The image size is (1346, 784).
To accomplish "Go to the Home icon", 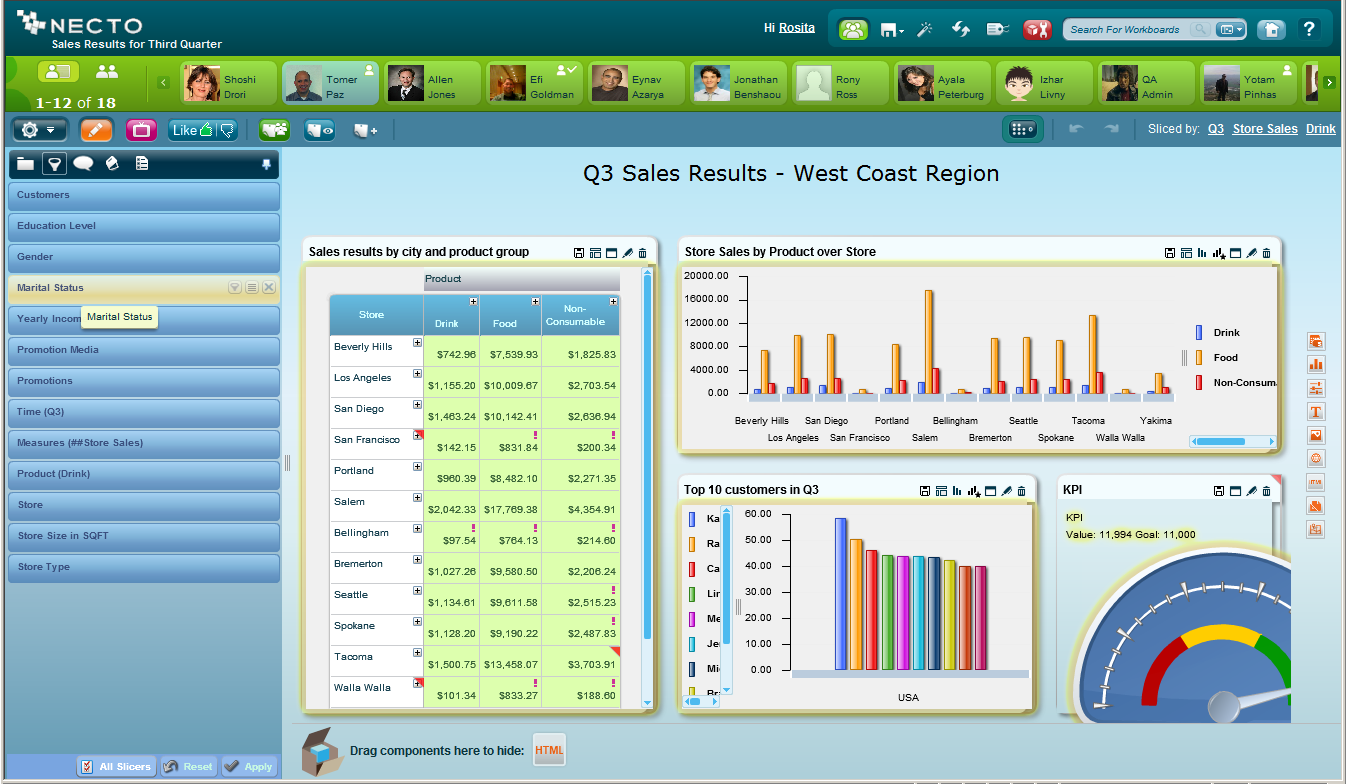I will pyautogui.click(x=1271, y=29).
